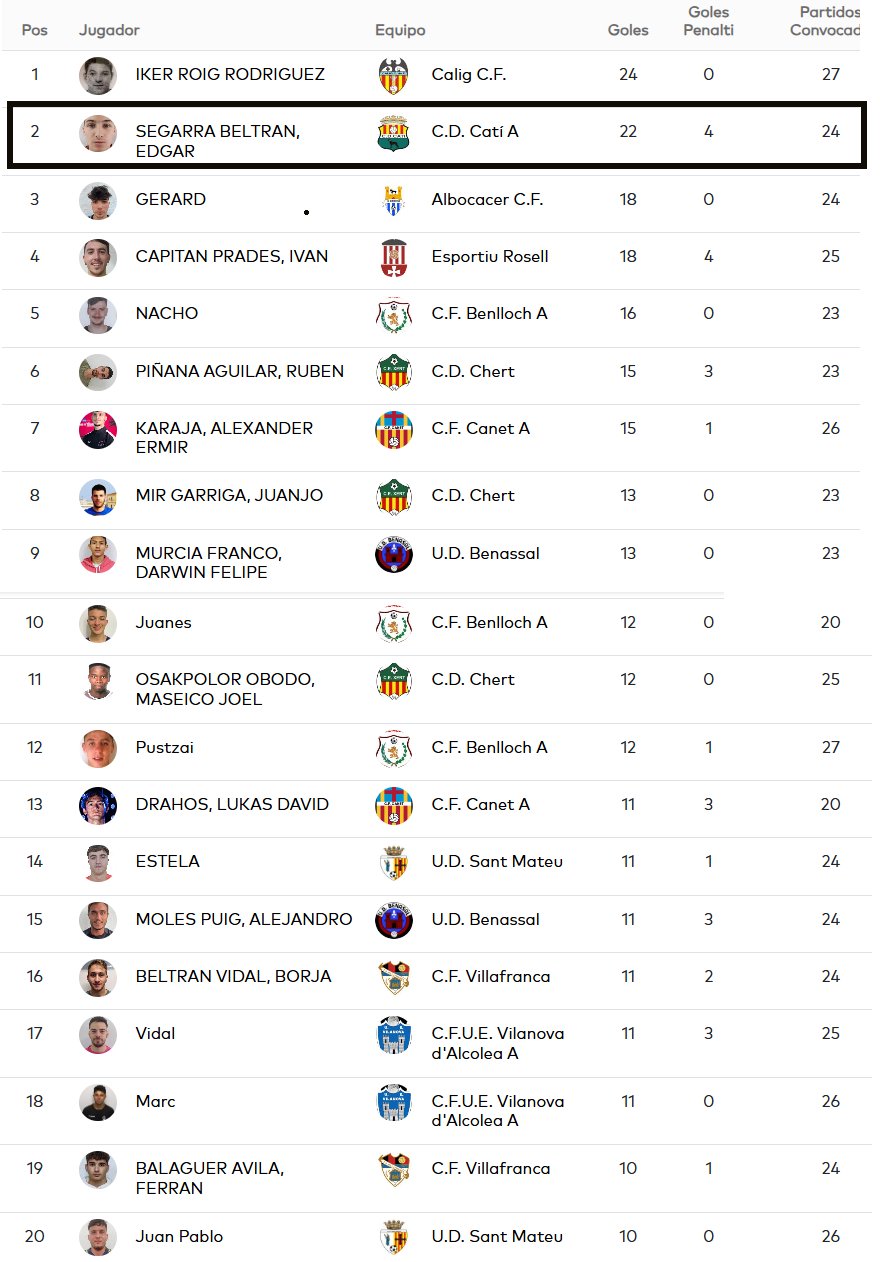
Task: Click Murcia Franco's U.D. Benassal crest
Action: tap(394, 554)
